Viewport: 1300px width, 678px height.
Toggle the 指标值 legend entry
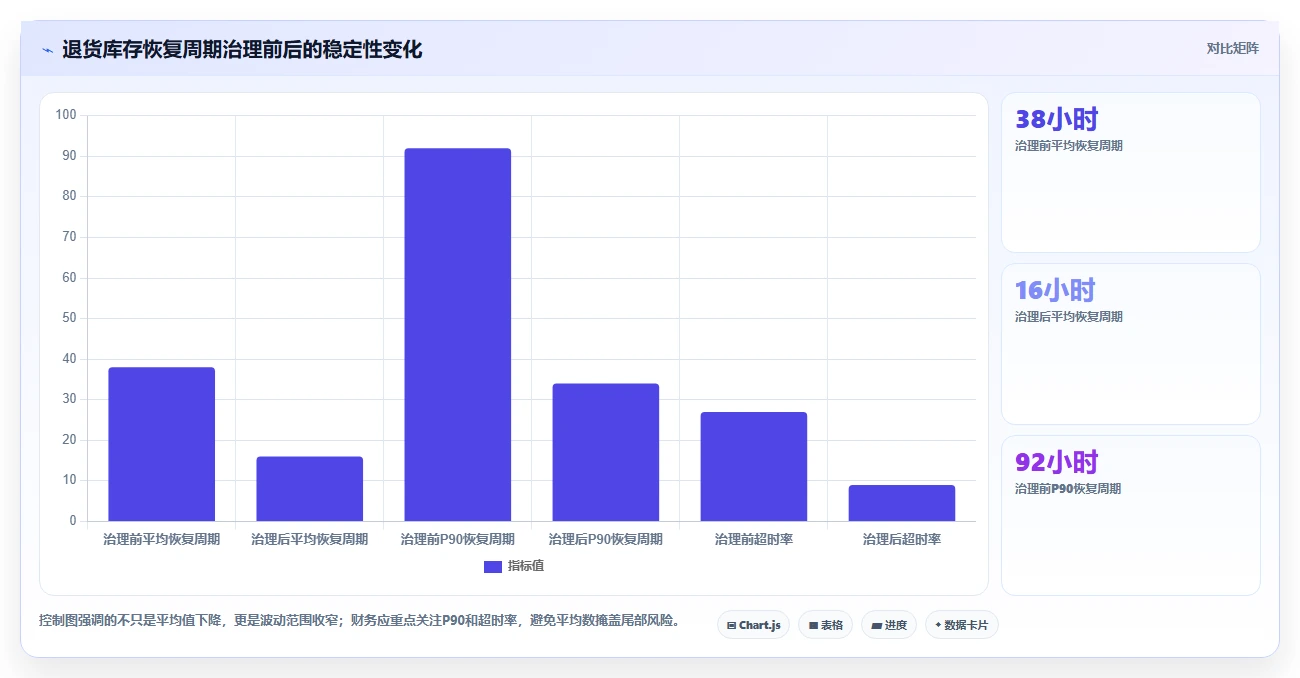pyautogui.click(x=514, y=566)
